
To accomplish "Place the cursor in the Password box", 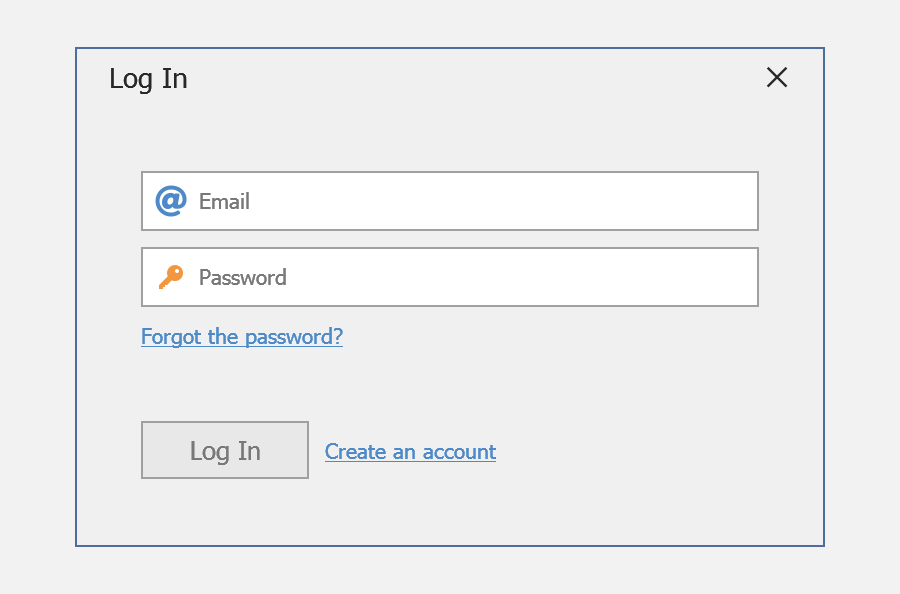I will coord(500,277).
